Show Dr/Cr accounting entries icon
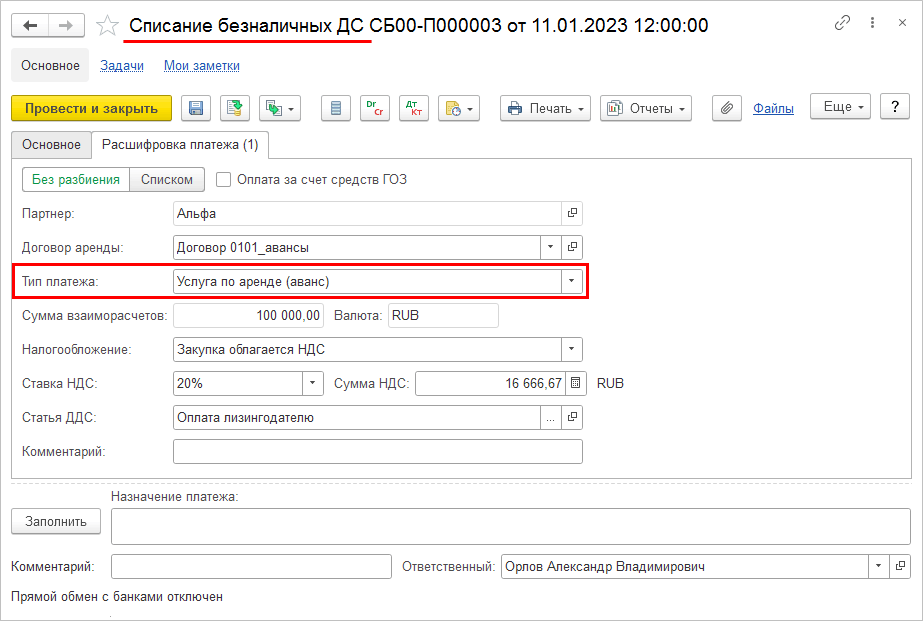The height and width of the screenshot is (622, 924). coord(375,108)
